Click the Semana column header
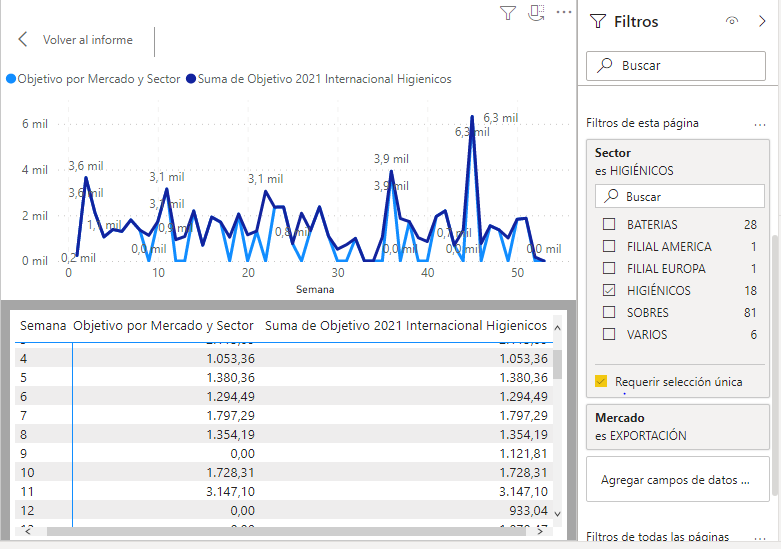Viewport: 781px width, 549px height. [x=43, y=326]
